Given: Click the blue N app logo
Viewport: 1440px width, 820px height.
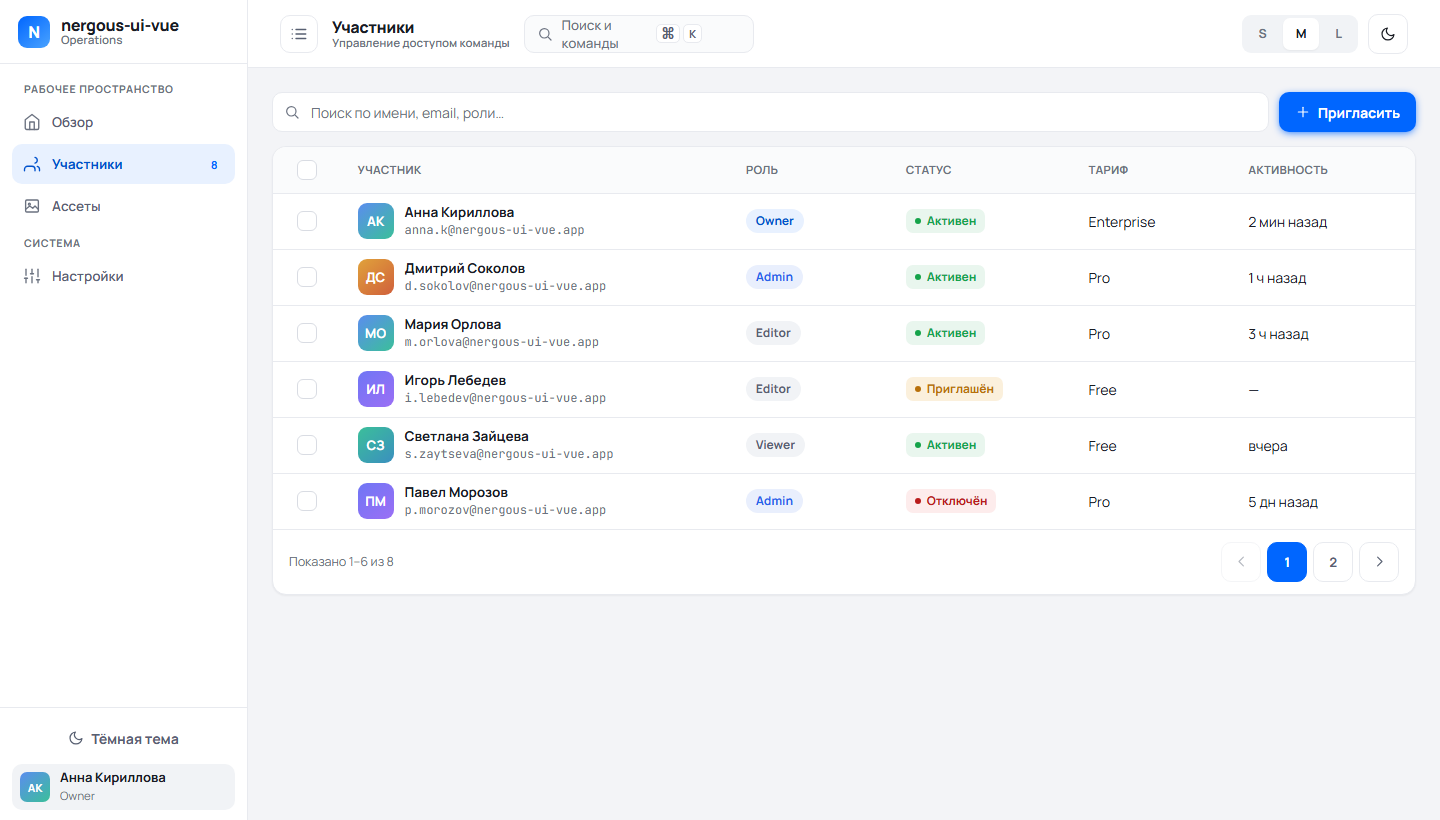Looking at the screenshot, I should click(34, 32).
